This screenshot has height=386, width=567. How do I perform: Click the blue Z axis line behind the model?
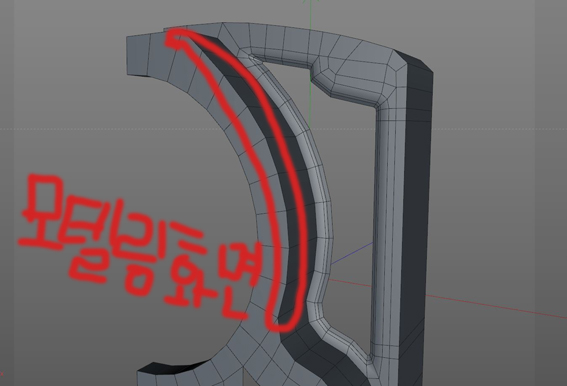click(351, 253)
